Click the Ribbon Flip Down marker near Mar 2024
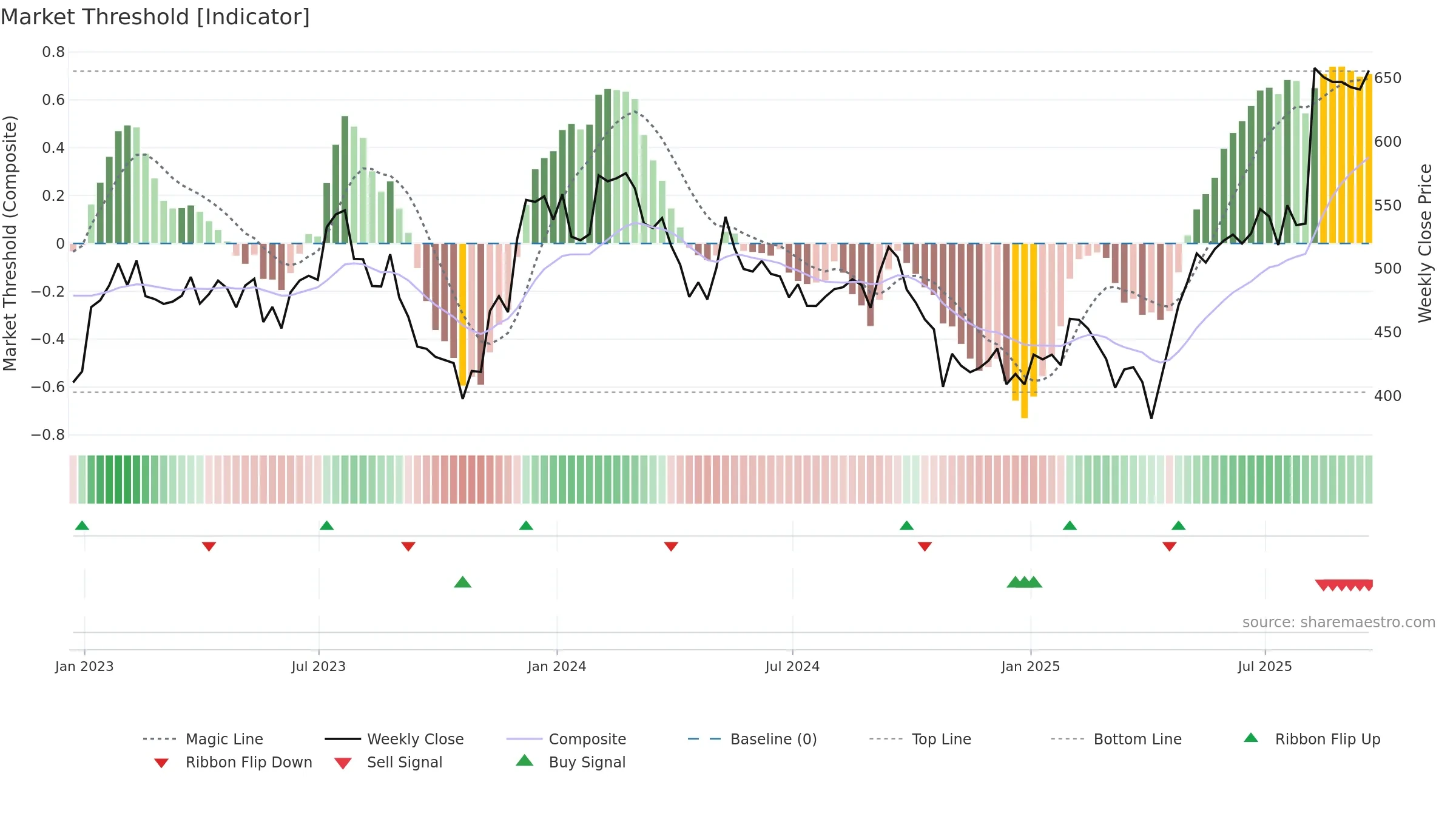Screen dimensions: 1456x819 coord(671,547)
